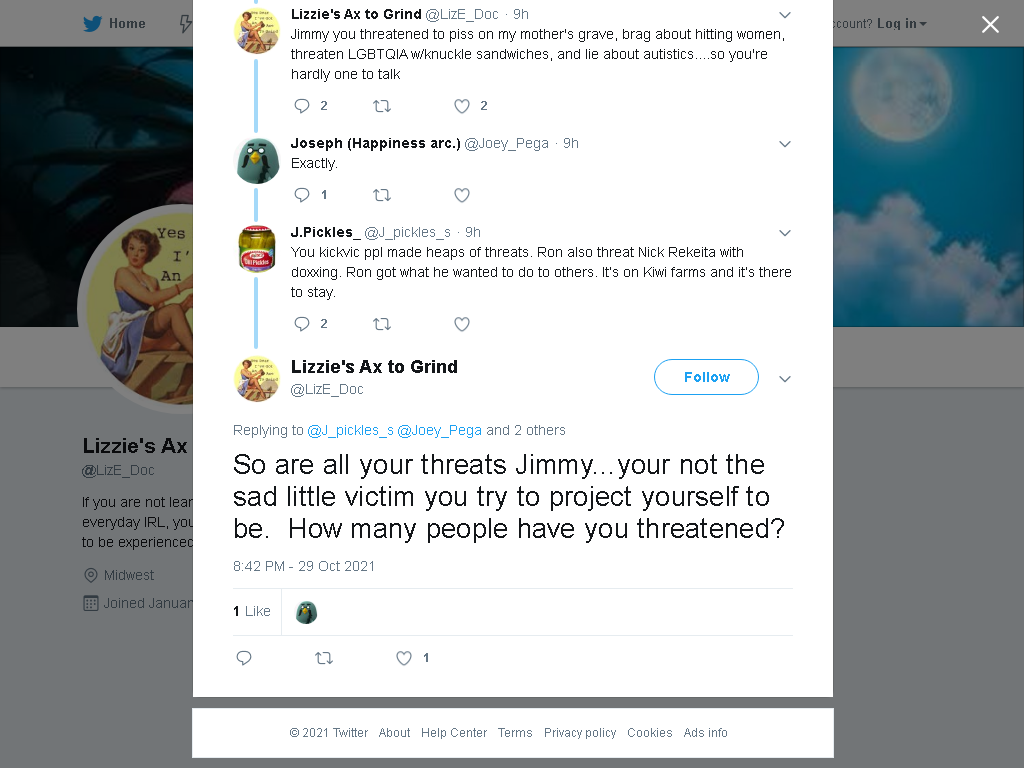
Task: Open chevron menu beside the Follow button
Action: point(785,379)
